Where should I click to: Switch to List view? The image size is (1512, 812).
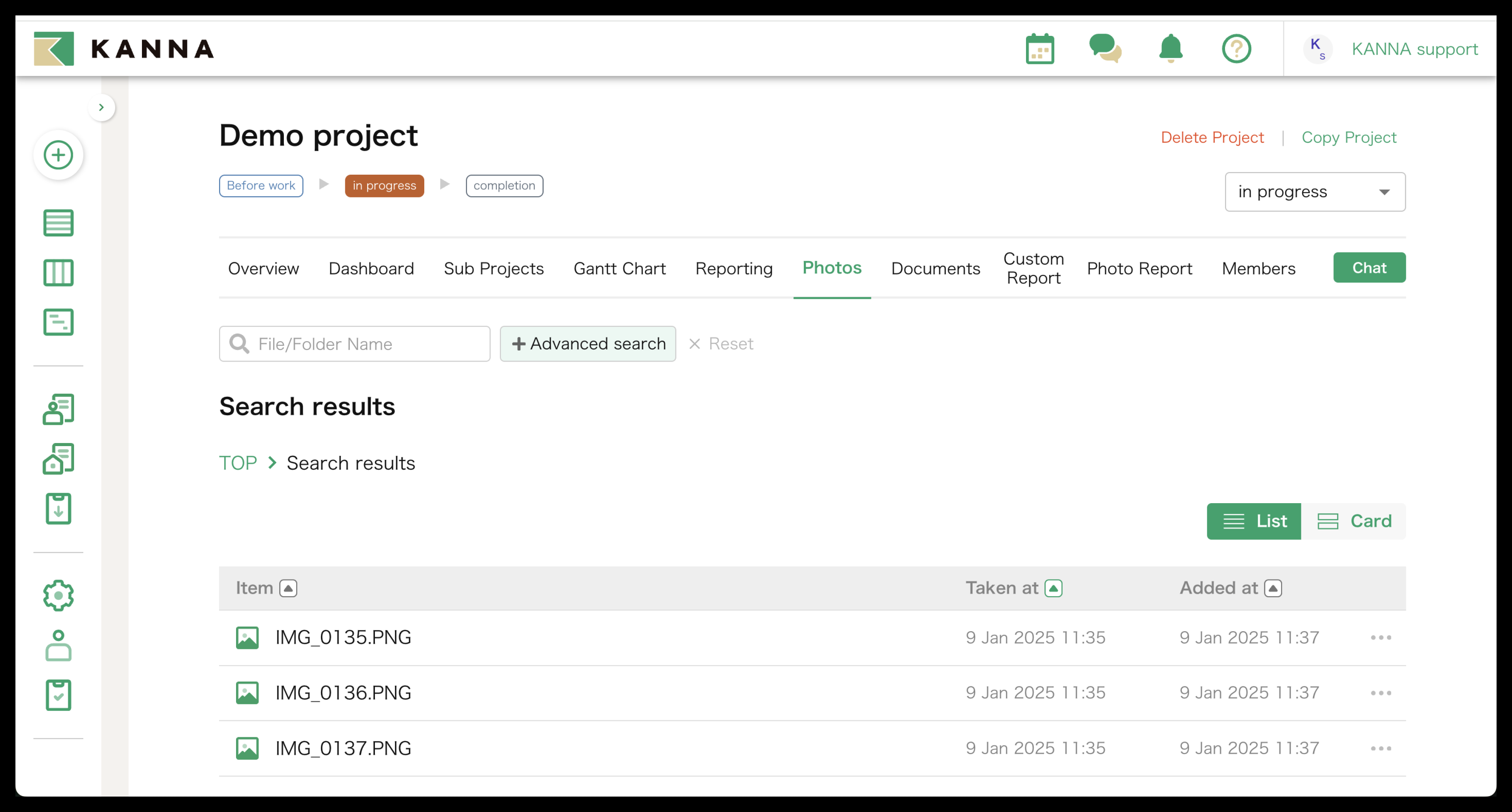(1254, 521)
